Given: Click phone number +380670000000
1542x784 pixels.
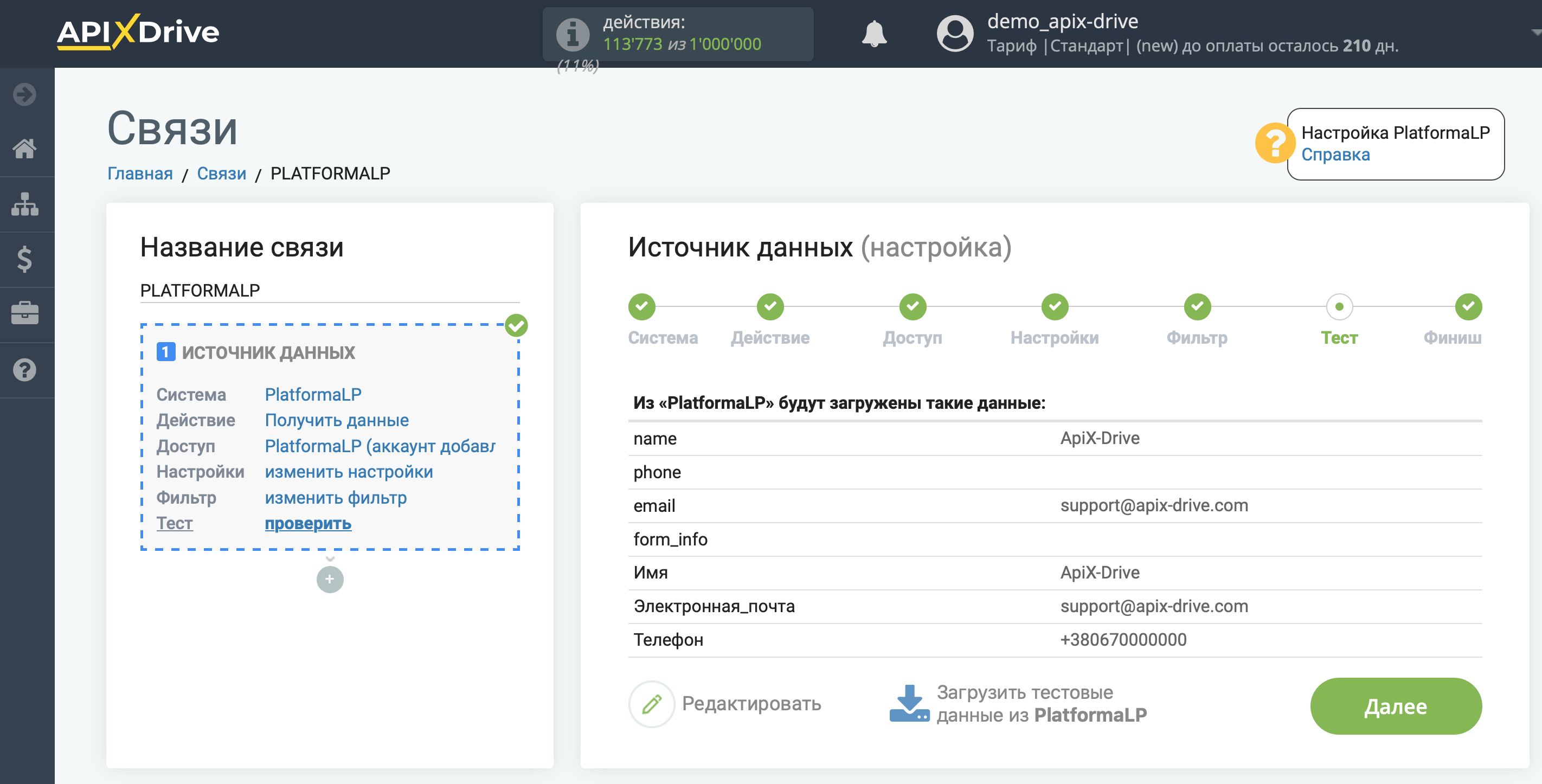Looking at the screenshot, I should [x=1123, y=640].
